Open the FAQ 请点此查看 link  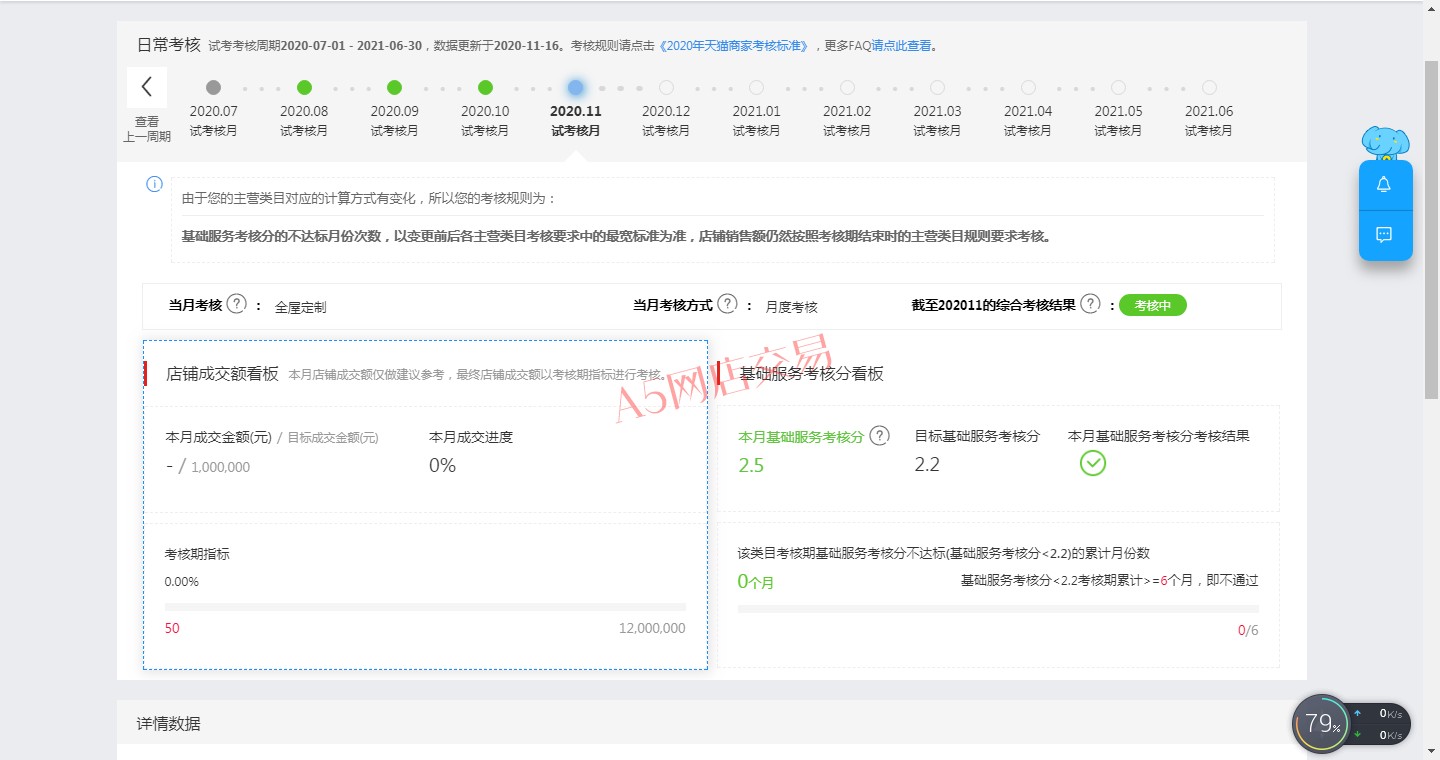901,46
